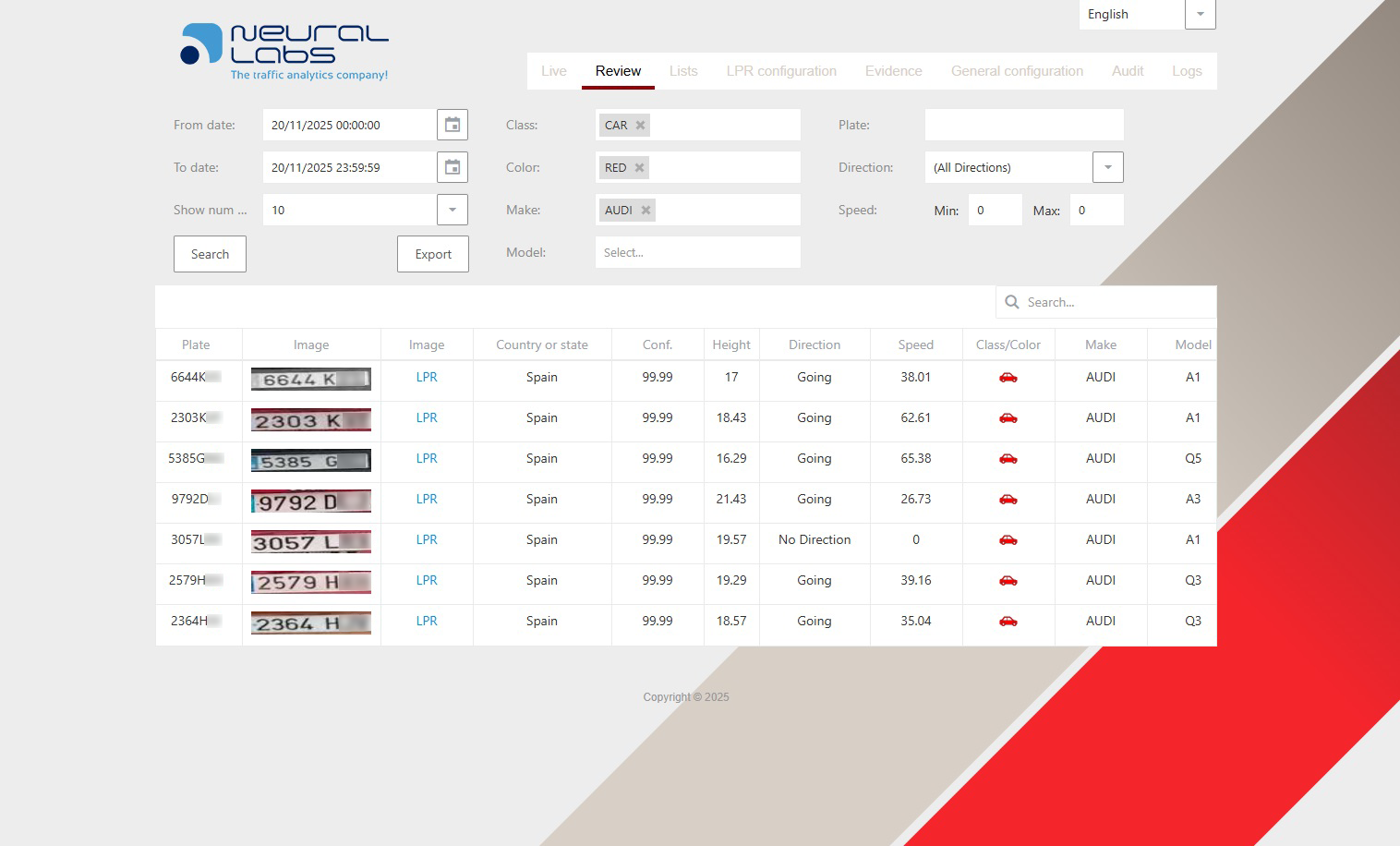Expand the Direction dropdown
Image resolution: width=1400 pixels, height=846 pixels.
[x=1107, y=167]
